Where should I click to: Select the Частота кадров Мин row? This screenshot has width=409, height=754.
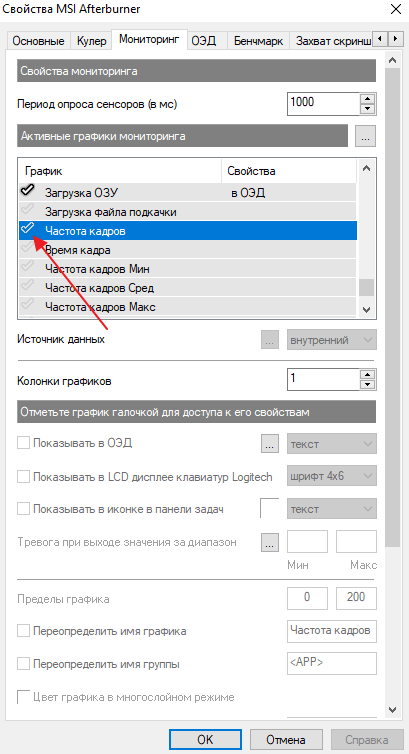point(188,268)
